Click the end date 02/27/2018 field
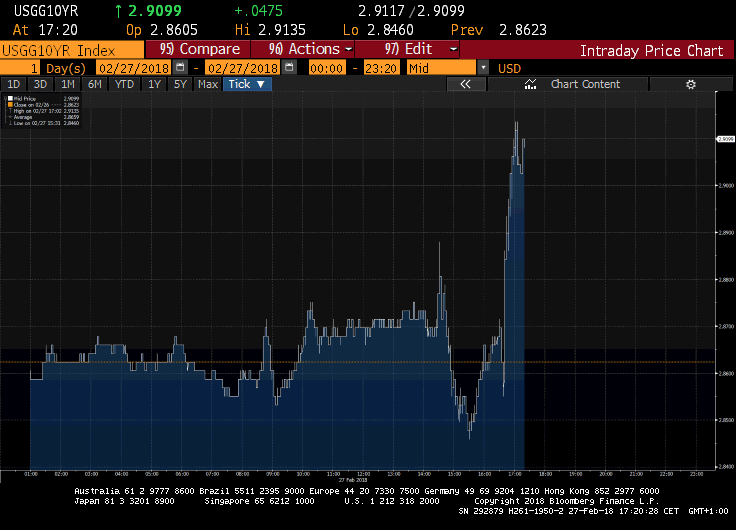736x530 pixels. (x=243, y=68)
